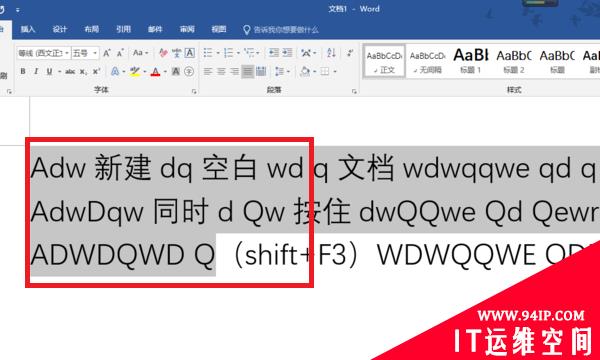The width and height of the screenshot is (600, 360).
Task: Open Font dialog launcher
Action: point(194,91)
